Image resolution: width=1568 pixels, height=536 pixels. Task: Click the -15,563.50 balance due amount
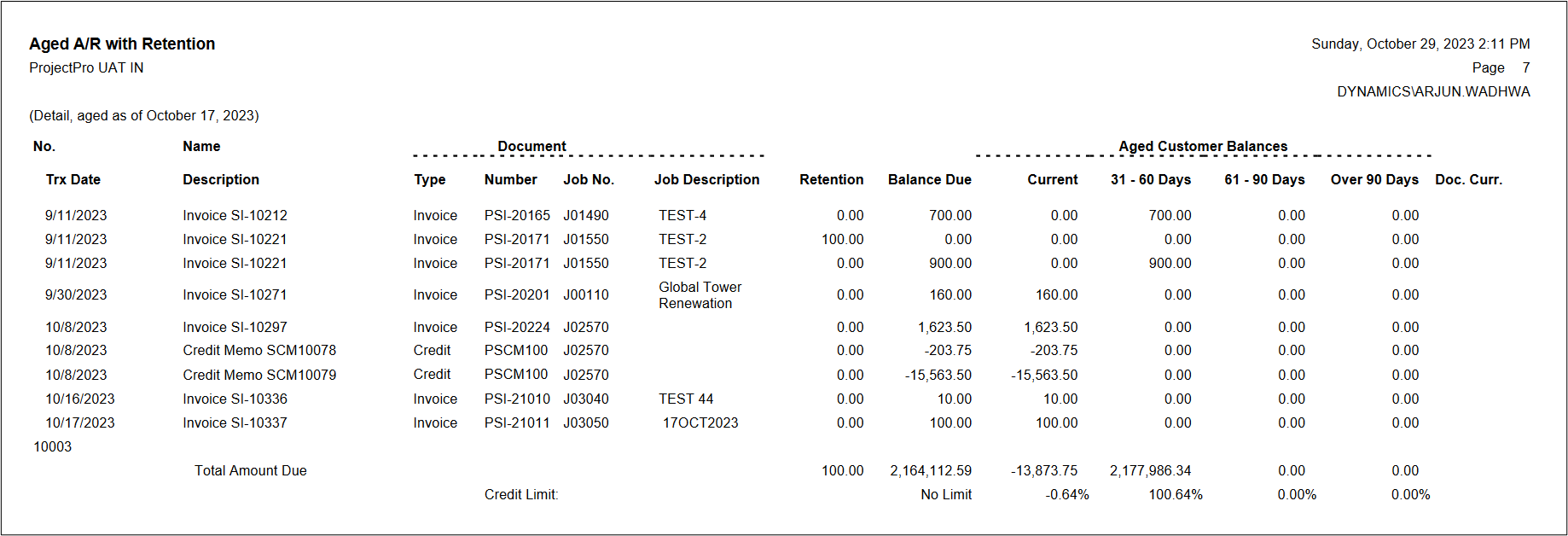click(938, 376)
